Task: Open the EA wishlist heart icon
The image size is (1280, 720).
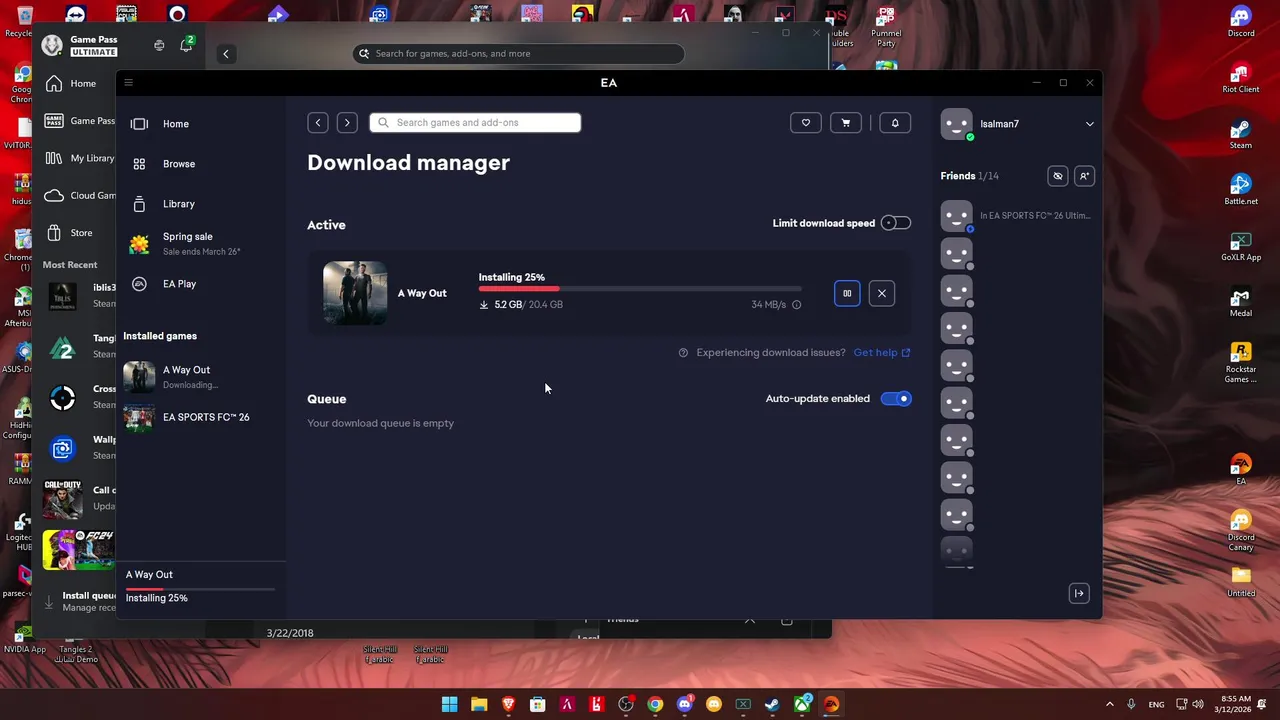Action: 806,123
